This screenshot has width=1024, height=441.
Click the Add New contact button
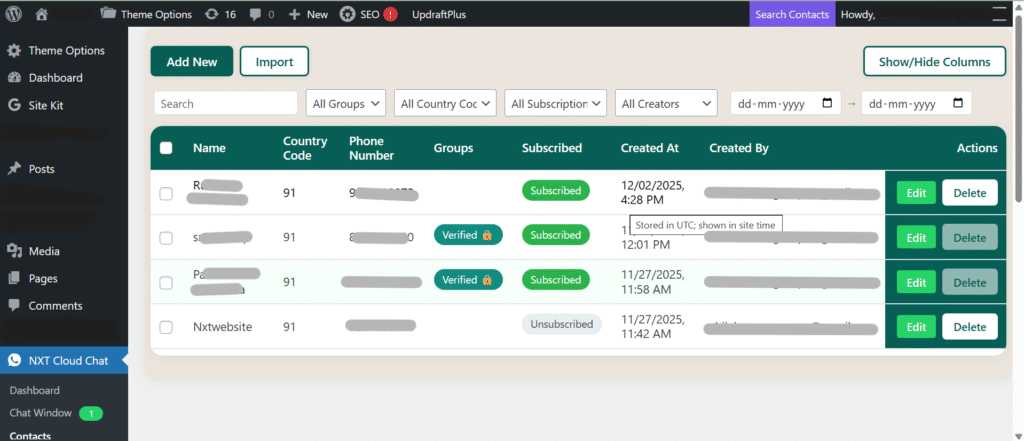click(x=191, y=61)
